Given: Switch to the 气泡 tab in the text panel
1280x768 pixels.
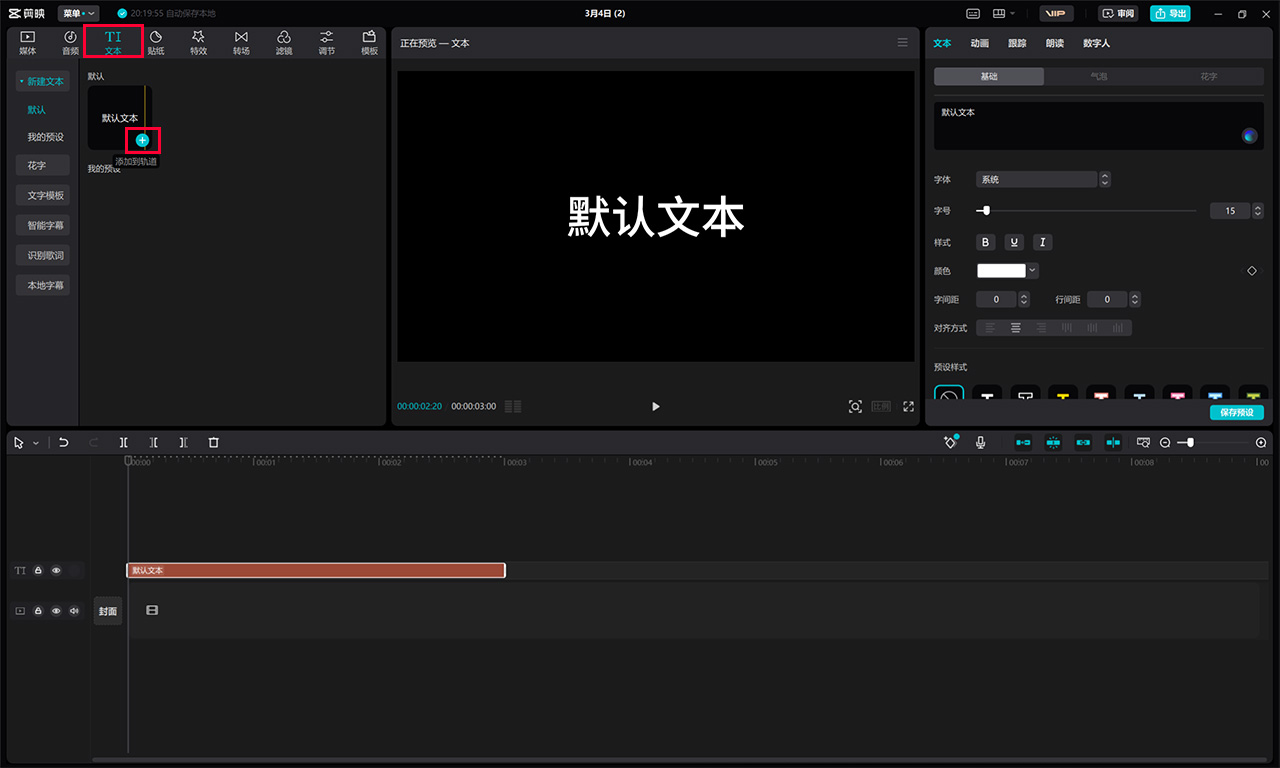Looking at the screenshot, I should pos(1099,75).
